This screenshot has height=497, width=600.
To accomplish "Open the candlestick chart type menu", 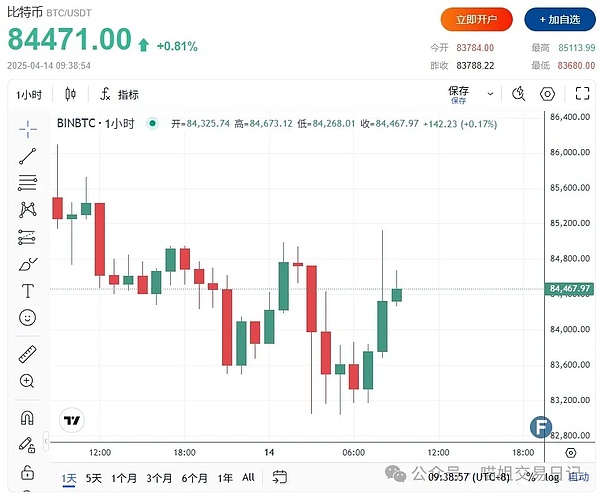I will (x=70, y=94).
